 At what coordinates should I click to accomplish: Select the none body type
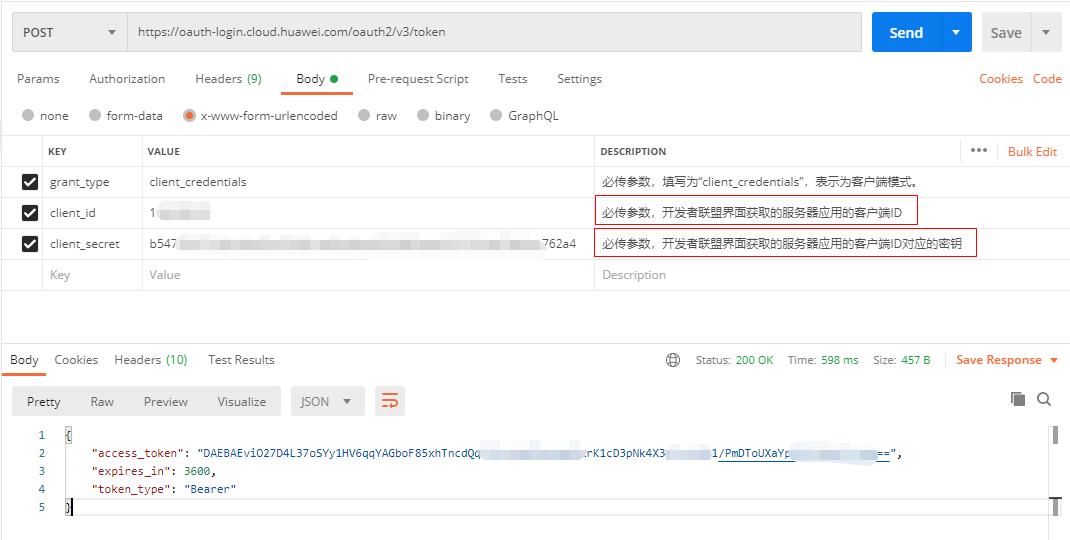click(x=28, y=115)
